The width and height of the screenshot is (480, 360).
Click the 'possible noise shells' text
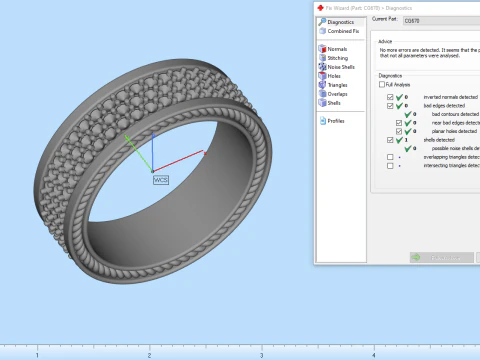click(x=456, y=148)
